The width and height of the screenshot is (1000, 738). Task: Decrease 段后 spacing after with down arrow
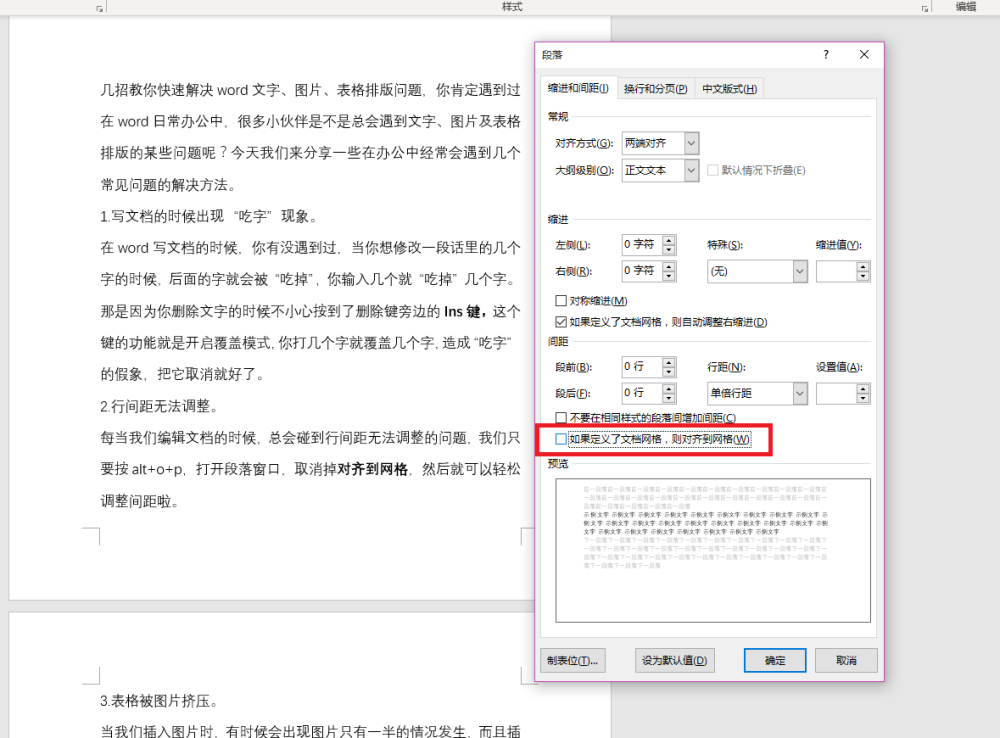coord(668,398)
